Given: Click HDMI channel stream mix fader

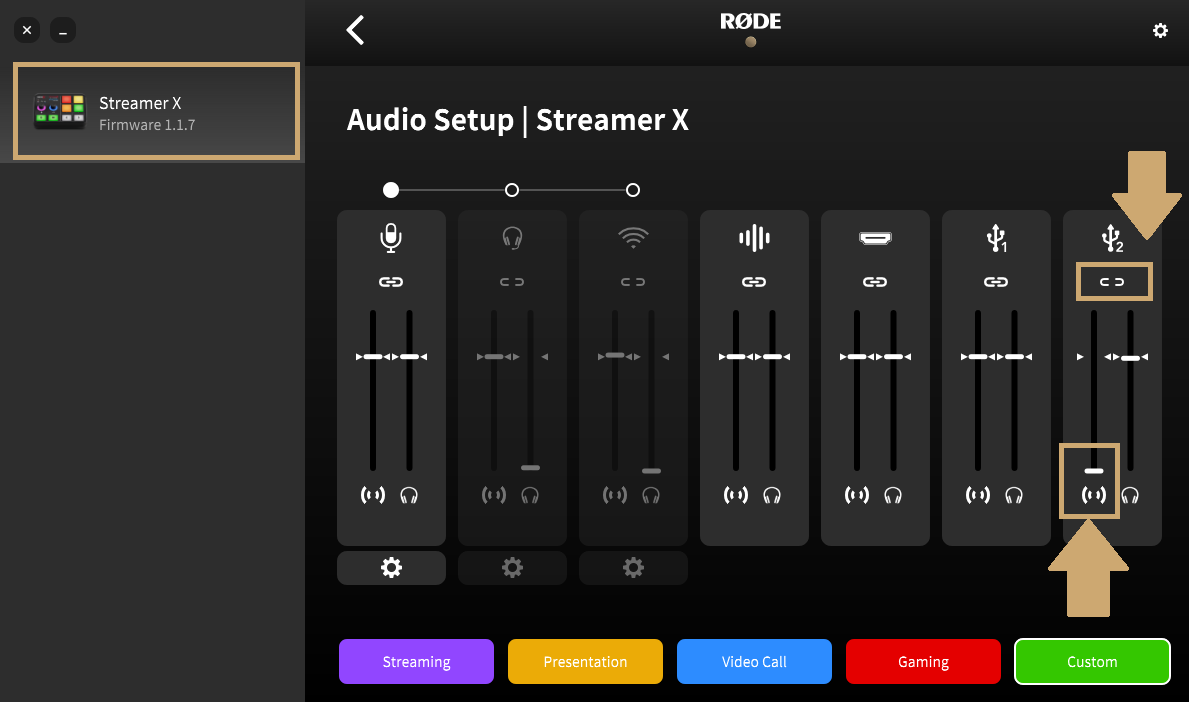Looking at the screenshot, I should tap(857, 356).
